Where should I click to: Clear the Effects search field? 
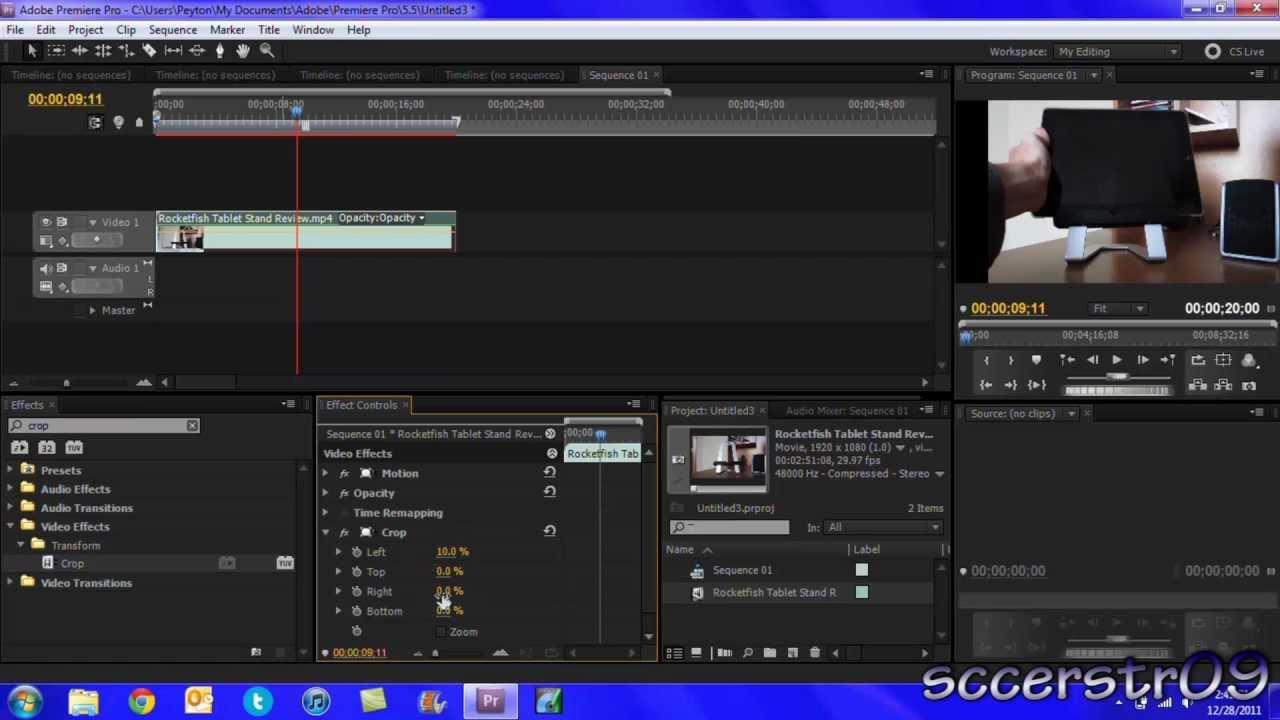192,426
